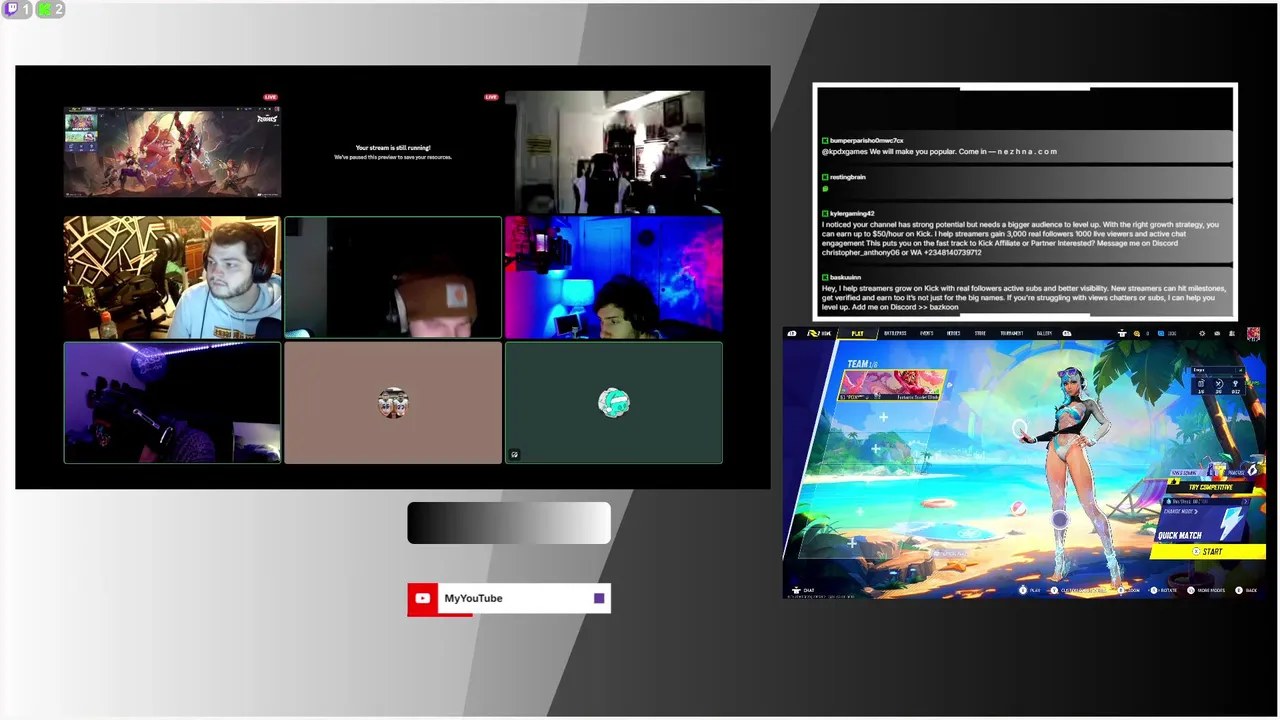This screenshot has width=1280, height=720.
Task: Select the teal avatar participant tile
Action: coord(613,403)
